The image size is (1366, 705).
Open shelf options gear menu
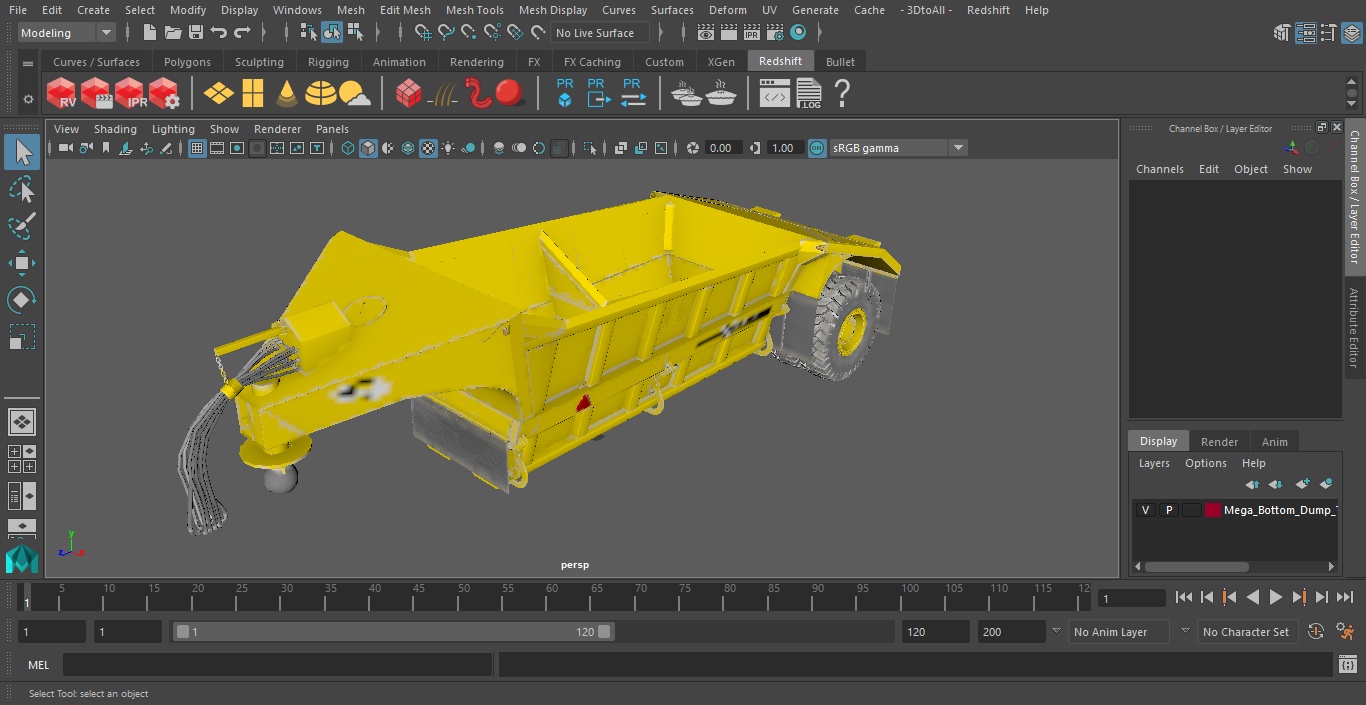click(28, 99)
